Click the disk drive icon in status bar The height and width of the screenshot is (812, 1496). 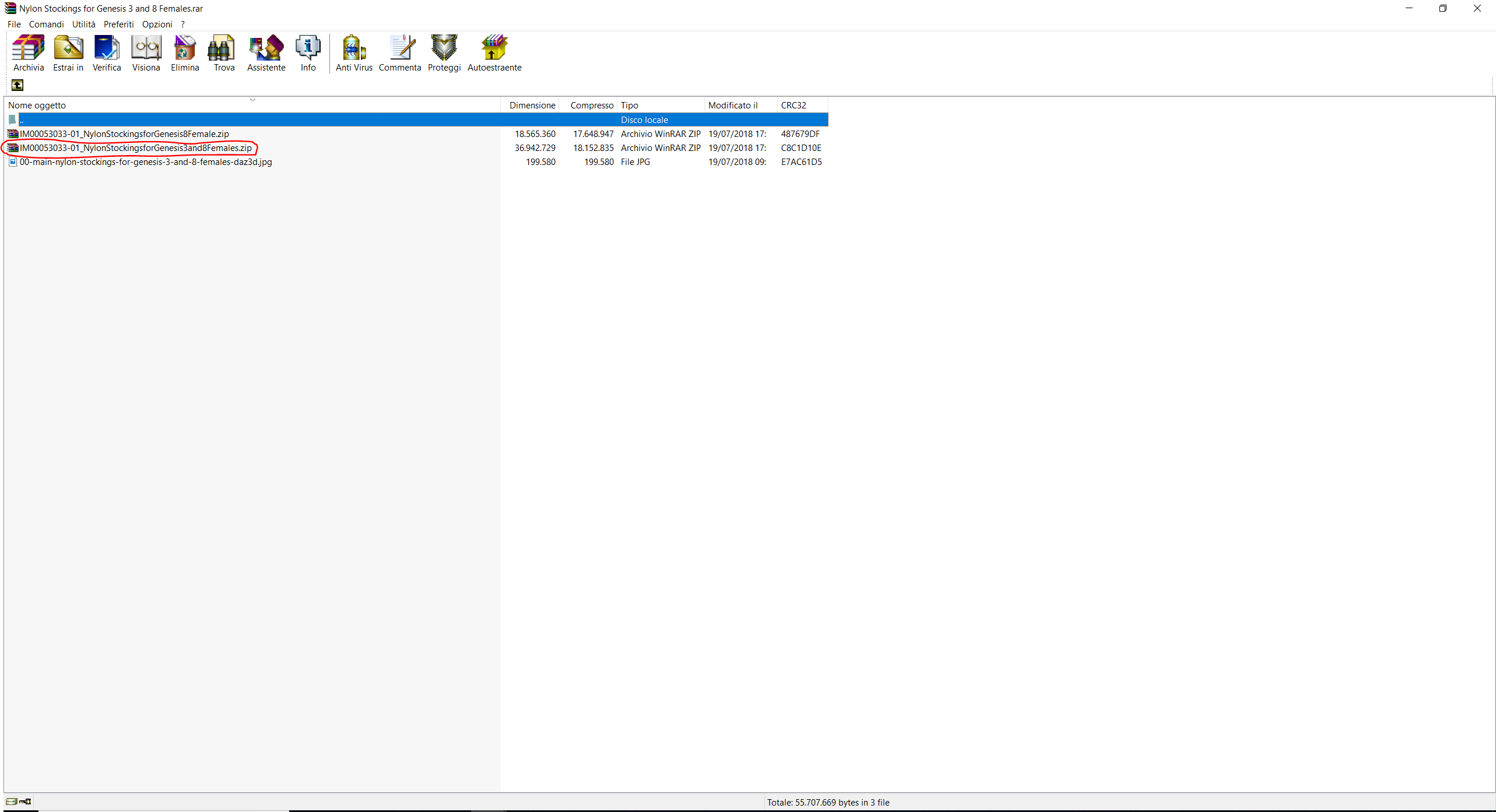click(x=12, y=802)
